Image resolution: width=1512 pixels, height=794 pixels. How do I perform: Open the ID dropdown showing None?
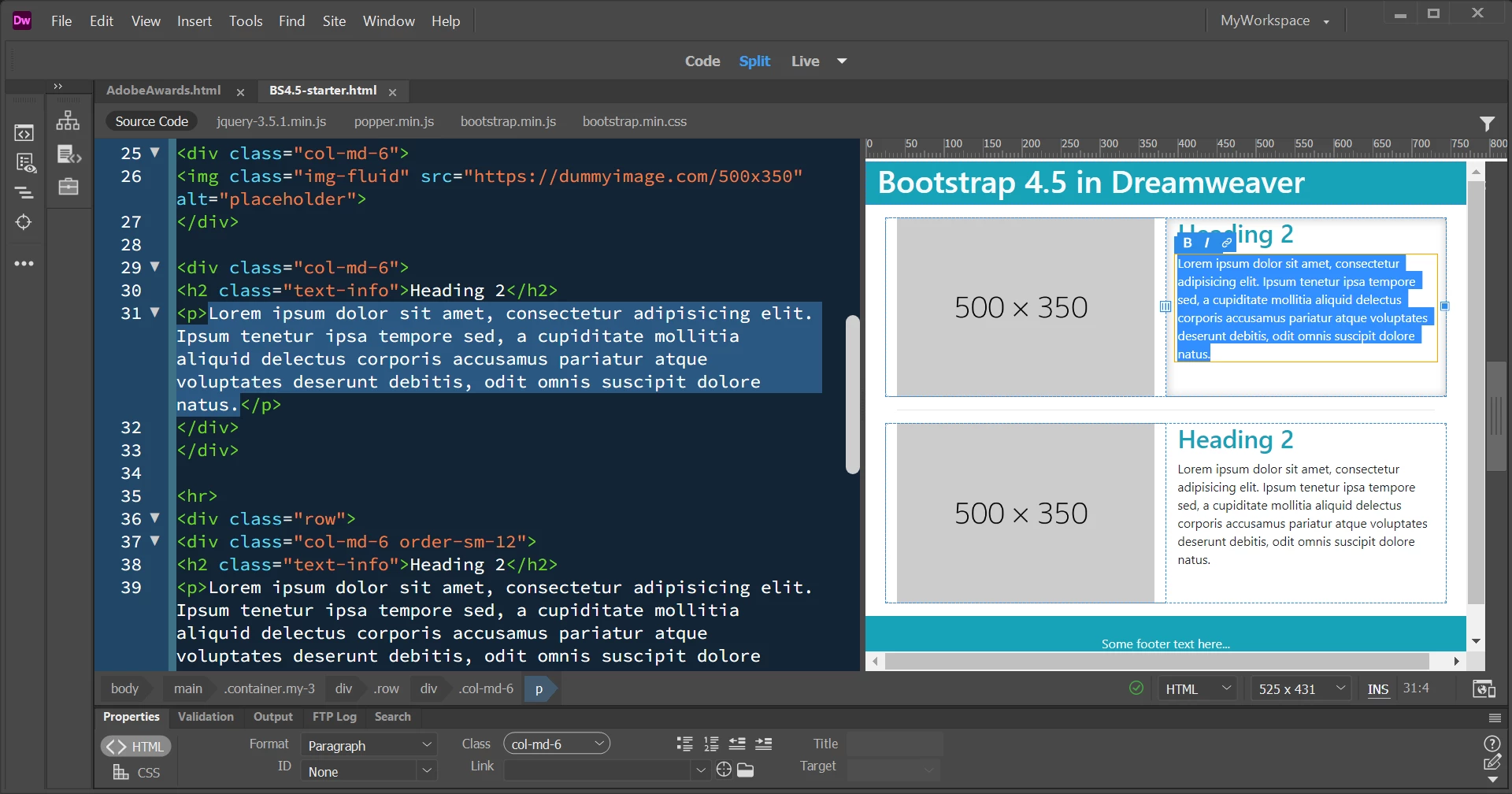click(x=369, y=771)
